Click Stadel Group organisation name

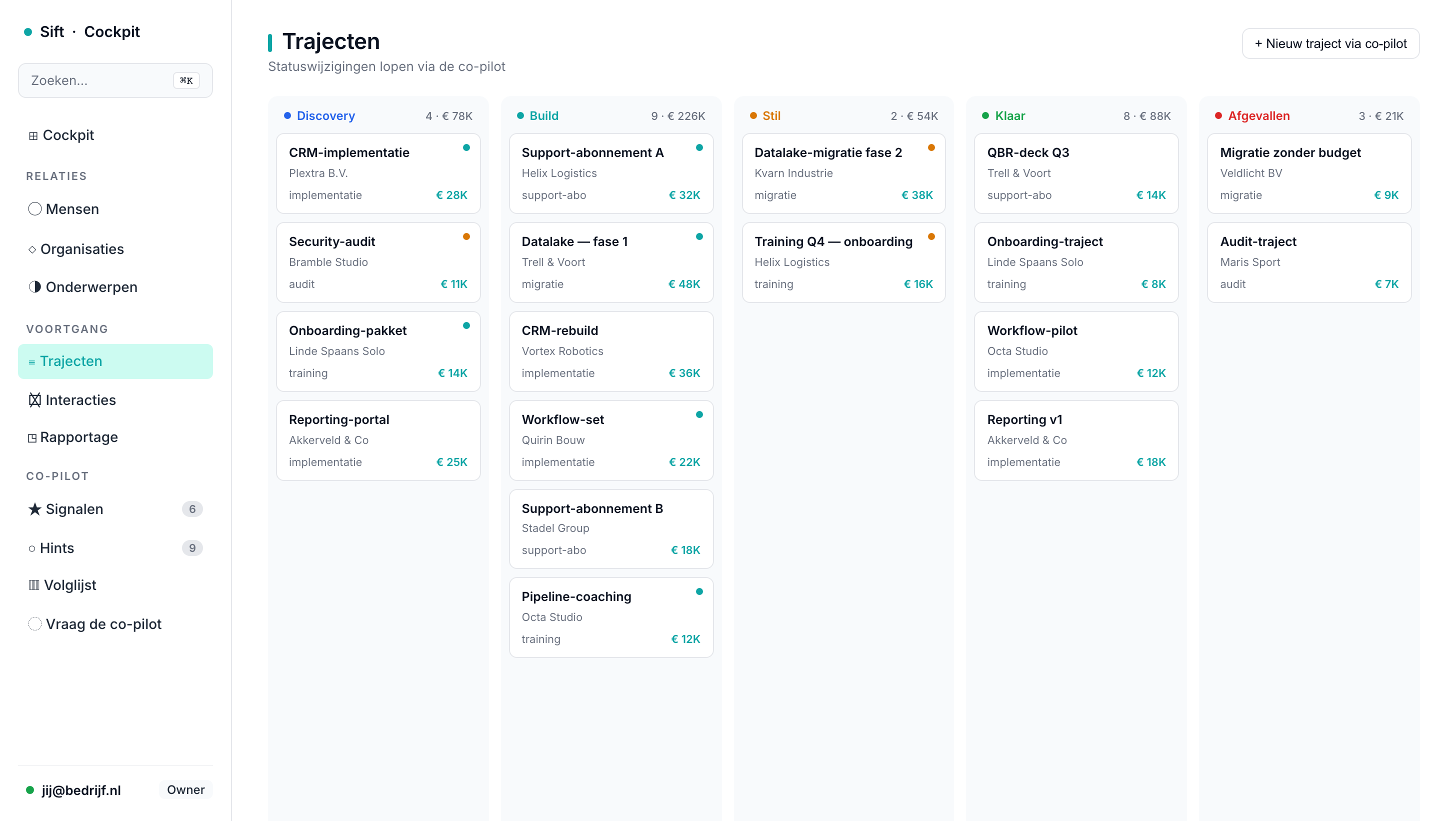coord(555,528)
